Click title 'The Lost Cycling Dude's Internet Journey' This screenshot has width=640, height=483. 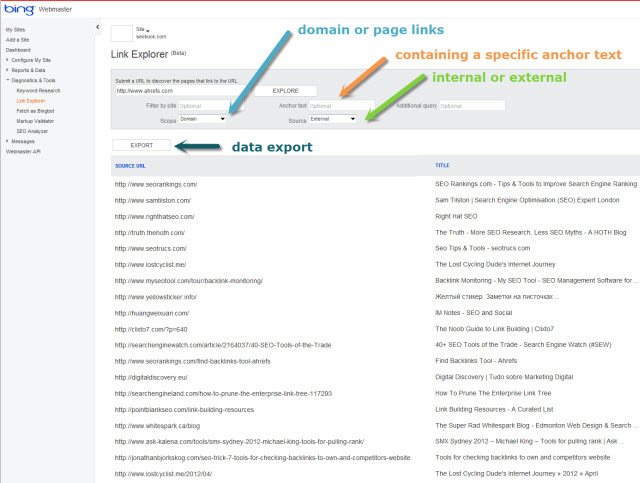tap(495, 265)
